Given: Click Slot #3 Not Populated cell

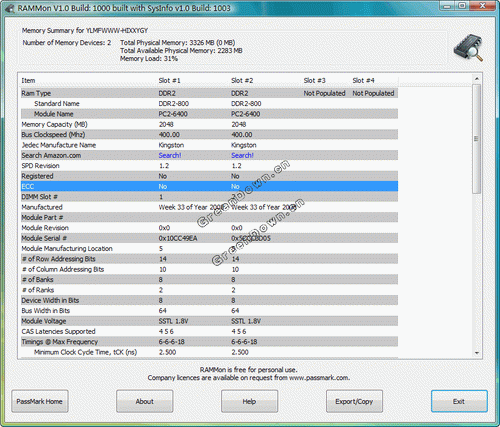Looking at the screenshot, I should click(x=324, y=93).
